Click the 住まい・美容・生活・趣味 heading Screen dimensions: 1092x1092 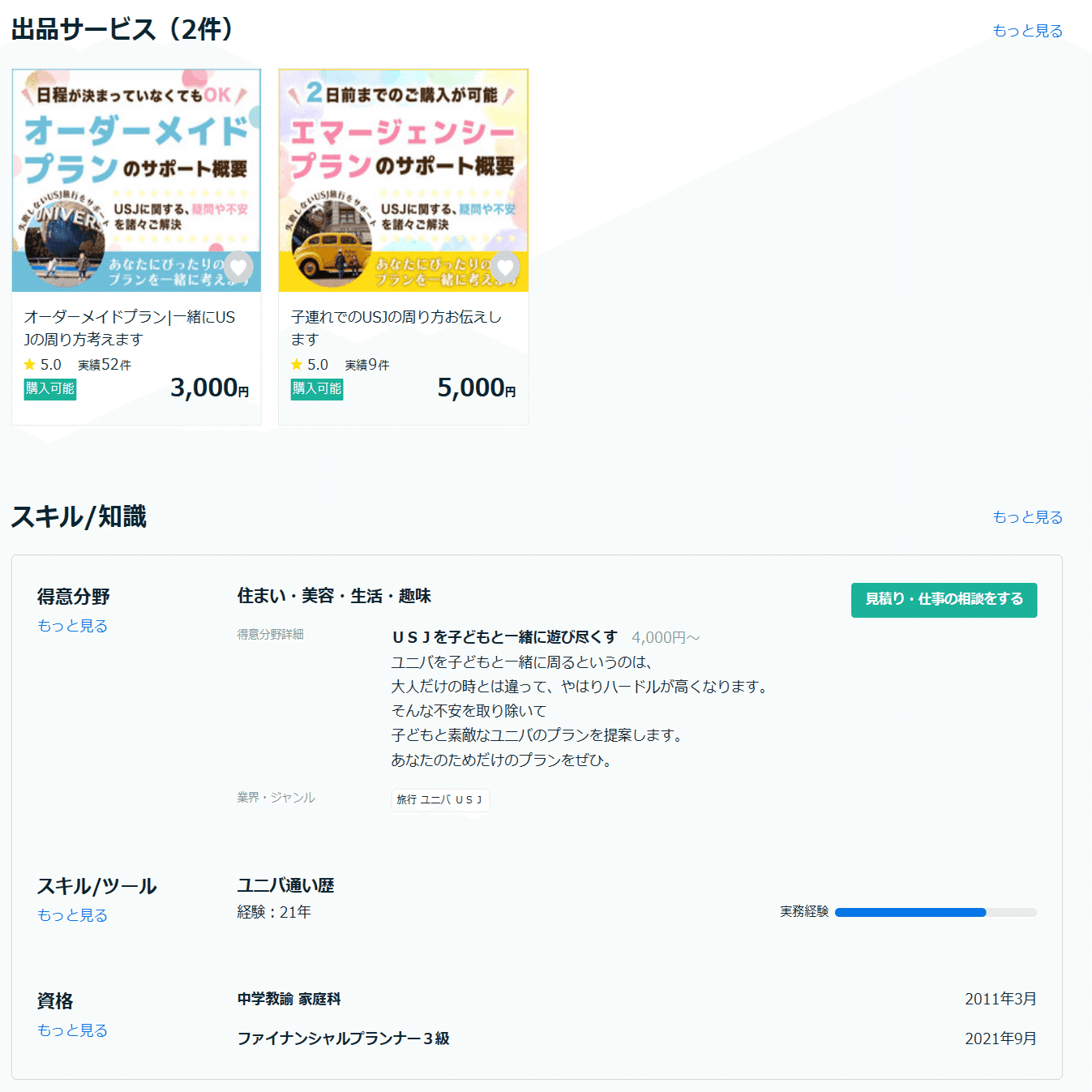(x=334, y=596)
